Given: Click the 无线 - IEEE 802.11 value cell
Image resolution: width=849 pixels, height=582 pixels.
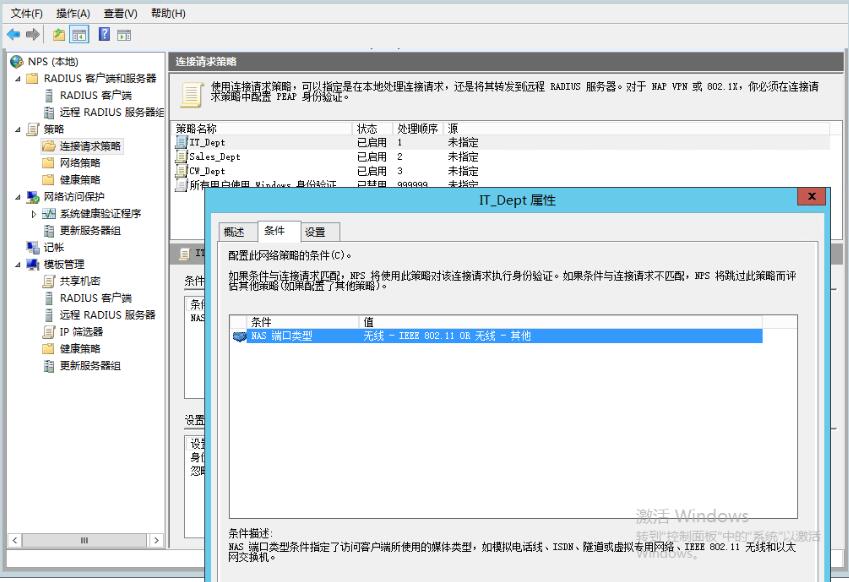Looking at the screenshot, I should coord(447,336).
